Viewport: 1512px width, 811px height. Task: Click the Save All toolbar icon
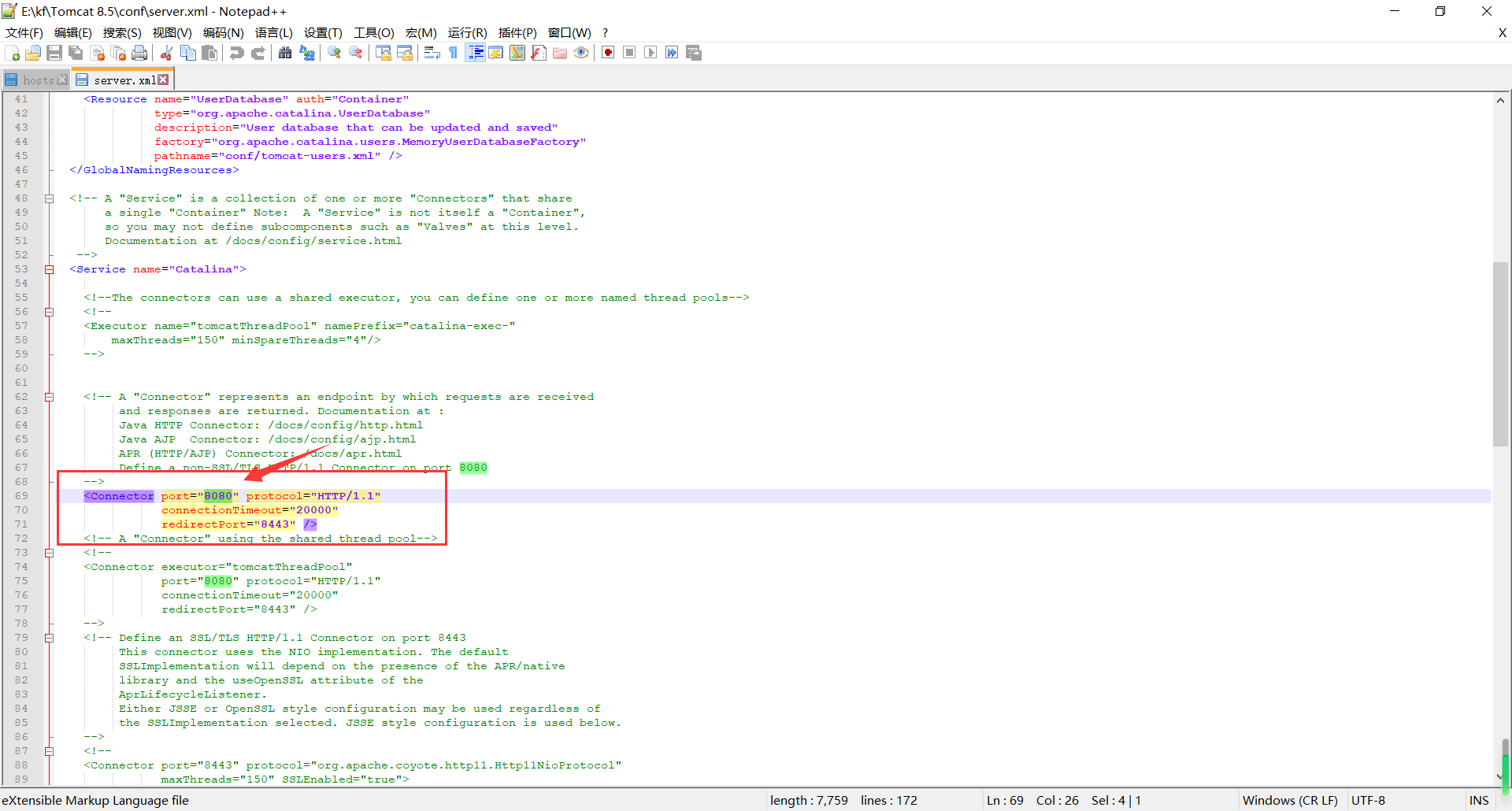pyautogui.click(x=76, y=53)
